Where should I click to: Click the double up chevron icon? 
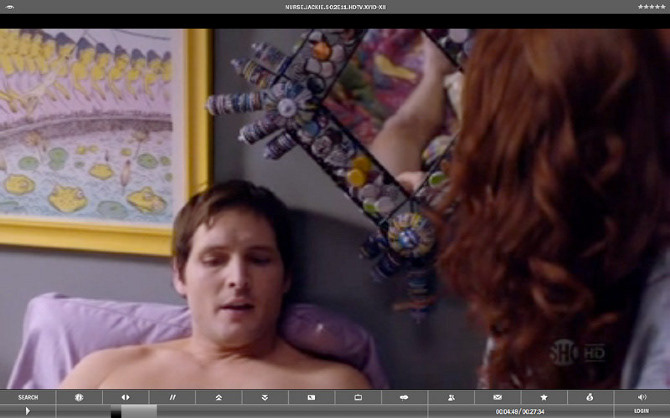click(x=218, y=397)
